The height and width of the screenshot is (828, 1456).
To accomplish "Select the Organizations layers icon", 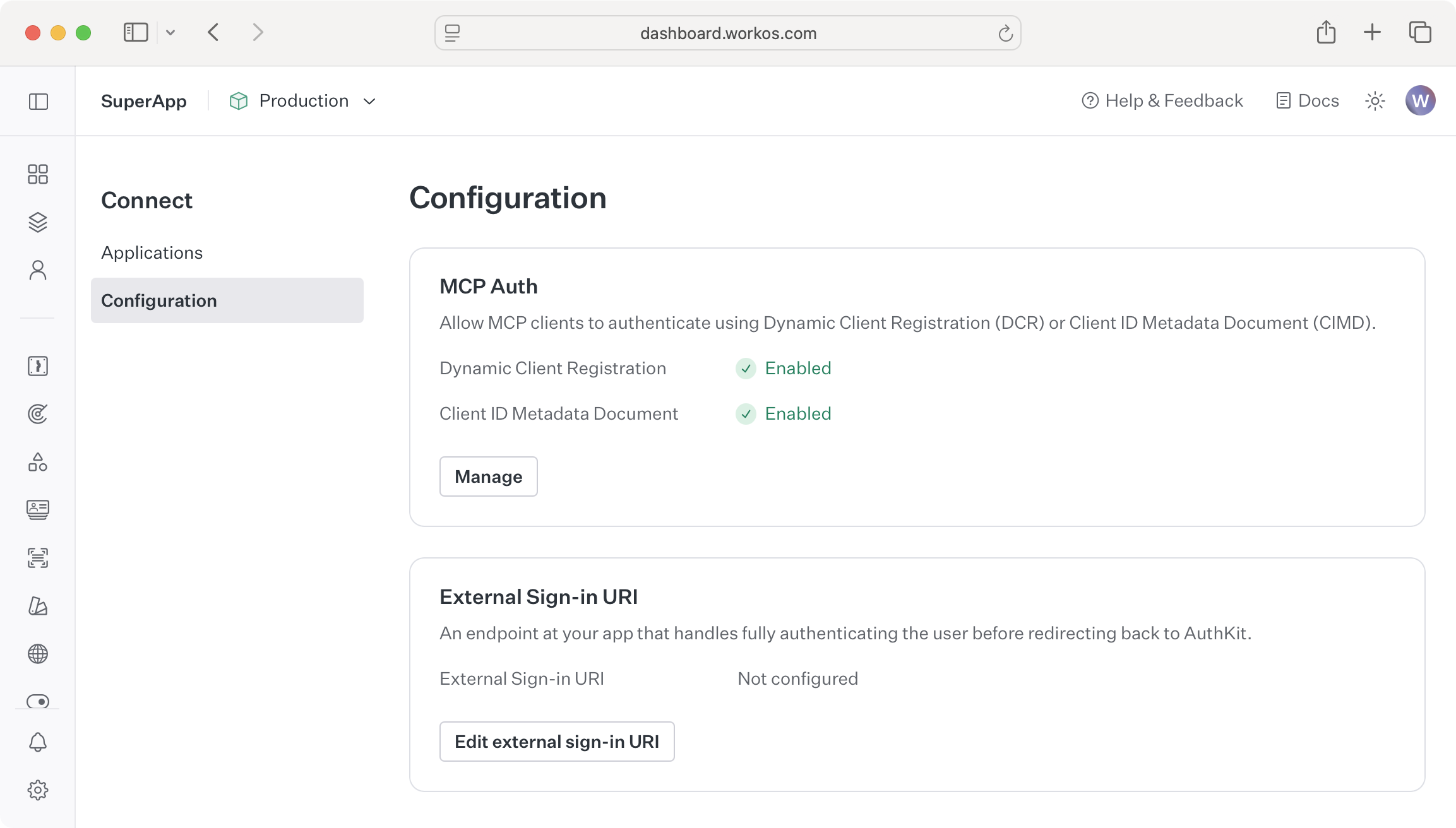I will click(x=38, y=222).
